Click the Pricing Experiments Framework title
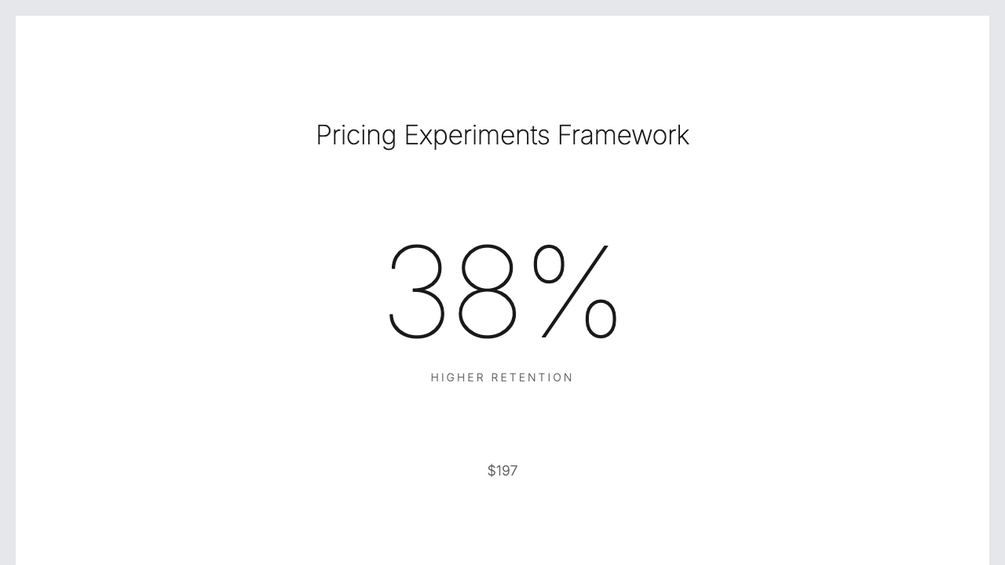This screenshot has height=565, width=1005. point(502,135)
